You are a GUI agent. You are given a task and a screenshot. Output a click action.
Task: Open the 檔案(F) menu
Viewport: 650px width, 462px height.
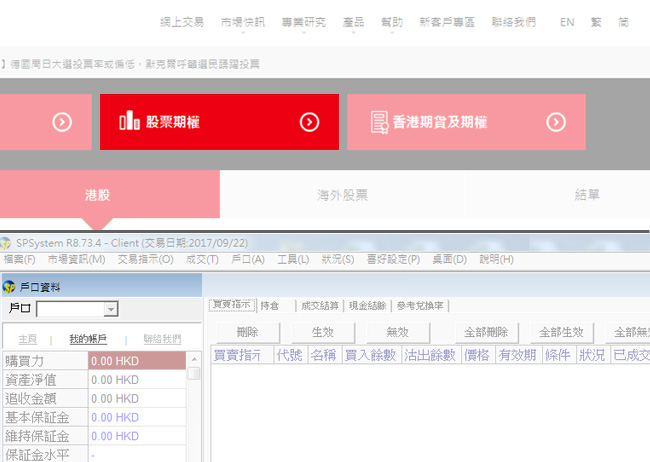click(19, 260)
